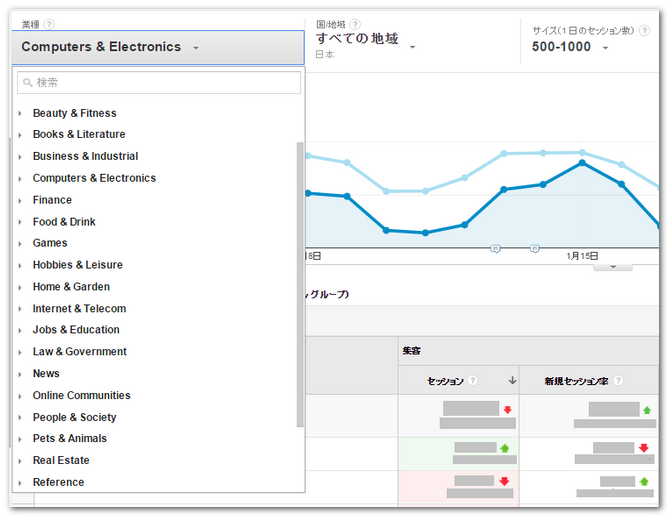Image resolution: width=669 pixels, height=517 pixels.
Task: Click the help icon beside 業種
Action: click(49, 24)
